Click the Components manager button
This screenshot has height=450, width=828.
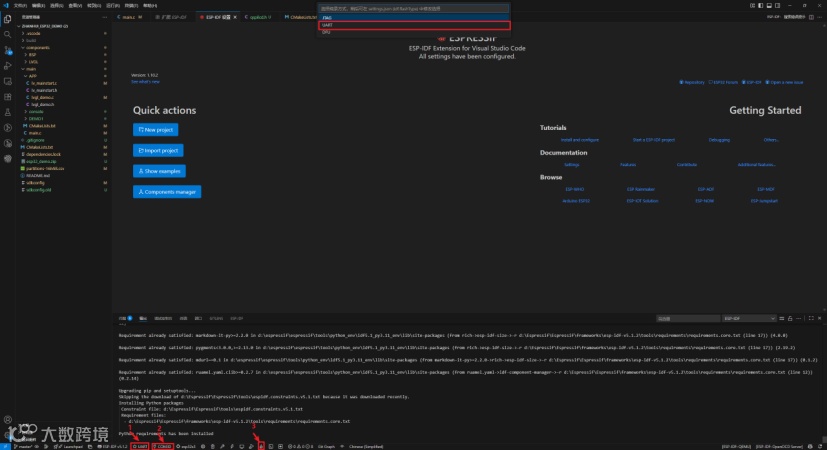(167, 192)
